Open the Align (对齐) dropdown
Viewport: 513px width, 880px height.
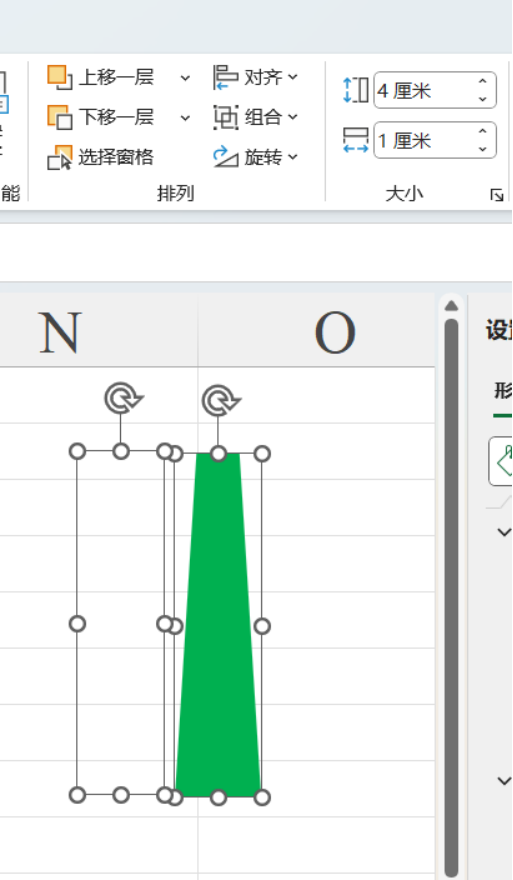[255, 77]
